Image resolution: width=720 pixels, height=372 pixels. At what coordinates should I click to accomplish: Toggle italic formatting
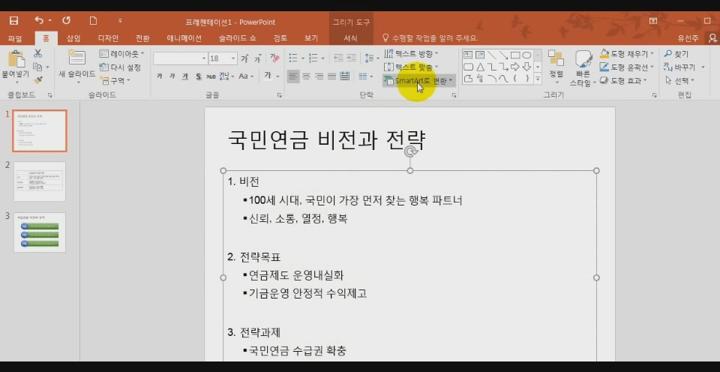(x=172, y=76)
